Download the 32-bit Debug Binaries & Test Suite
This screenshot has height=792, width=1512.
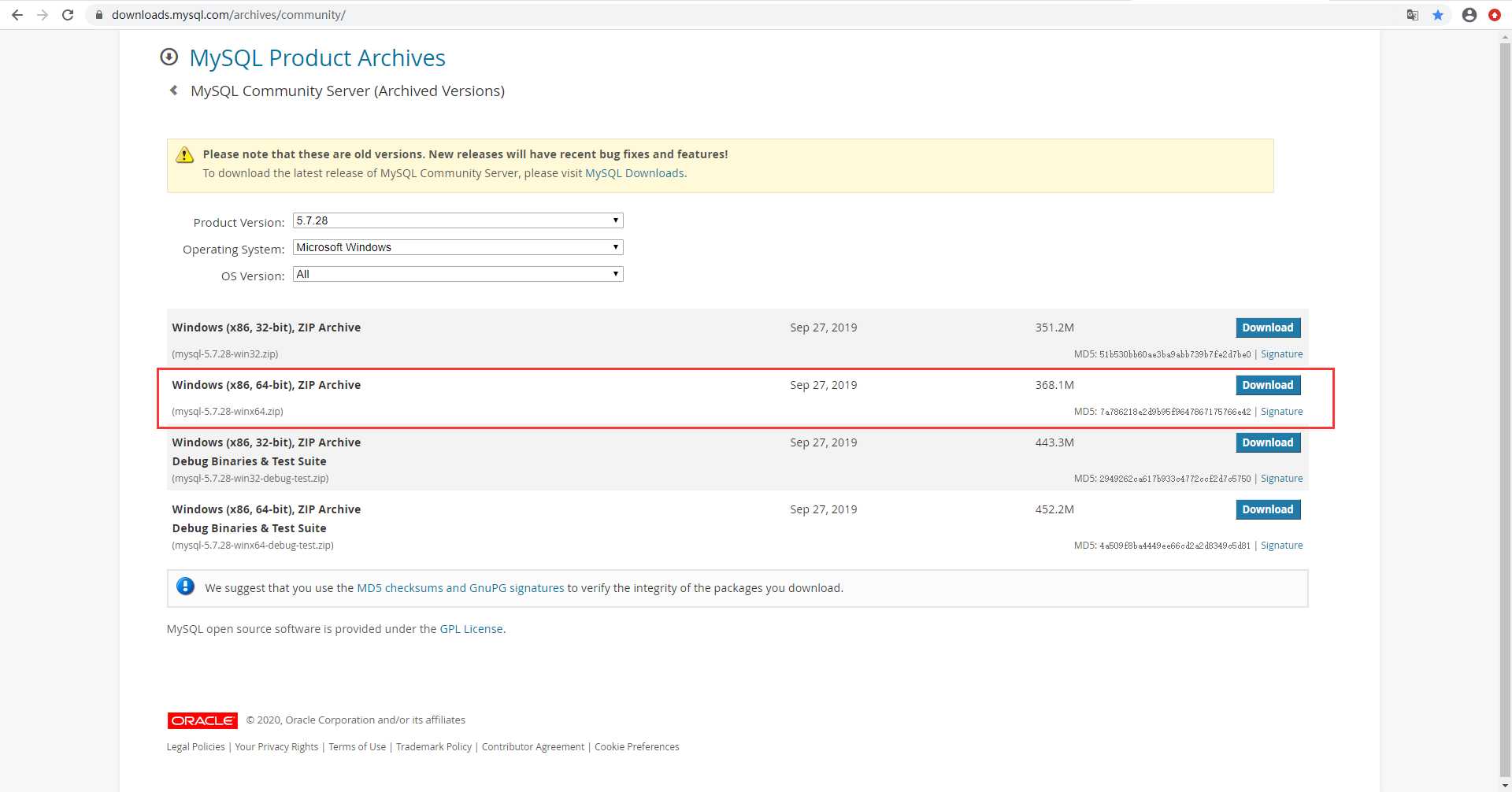point(1268,442)
